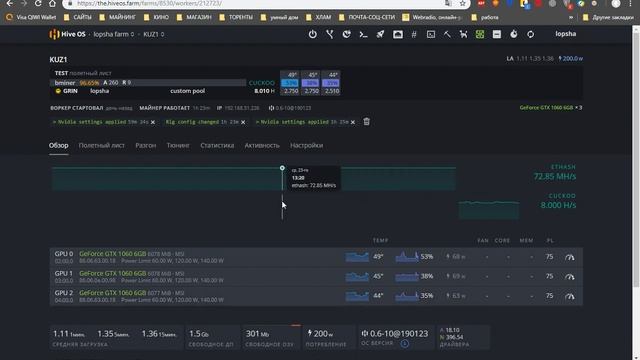The image size is (640, 360).
Task: Click the refresh circular arrows icon
Action: pyautogui.click(x=530, y=34)
